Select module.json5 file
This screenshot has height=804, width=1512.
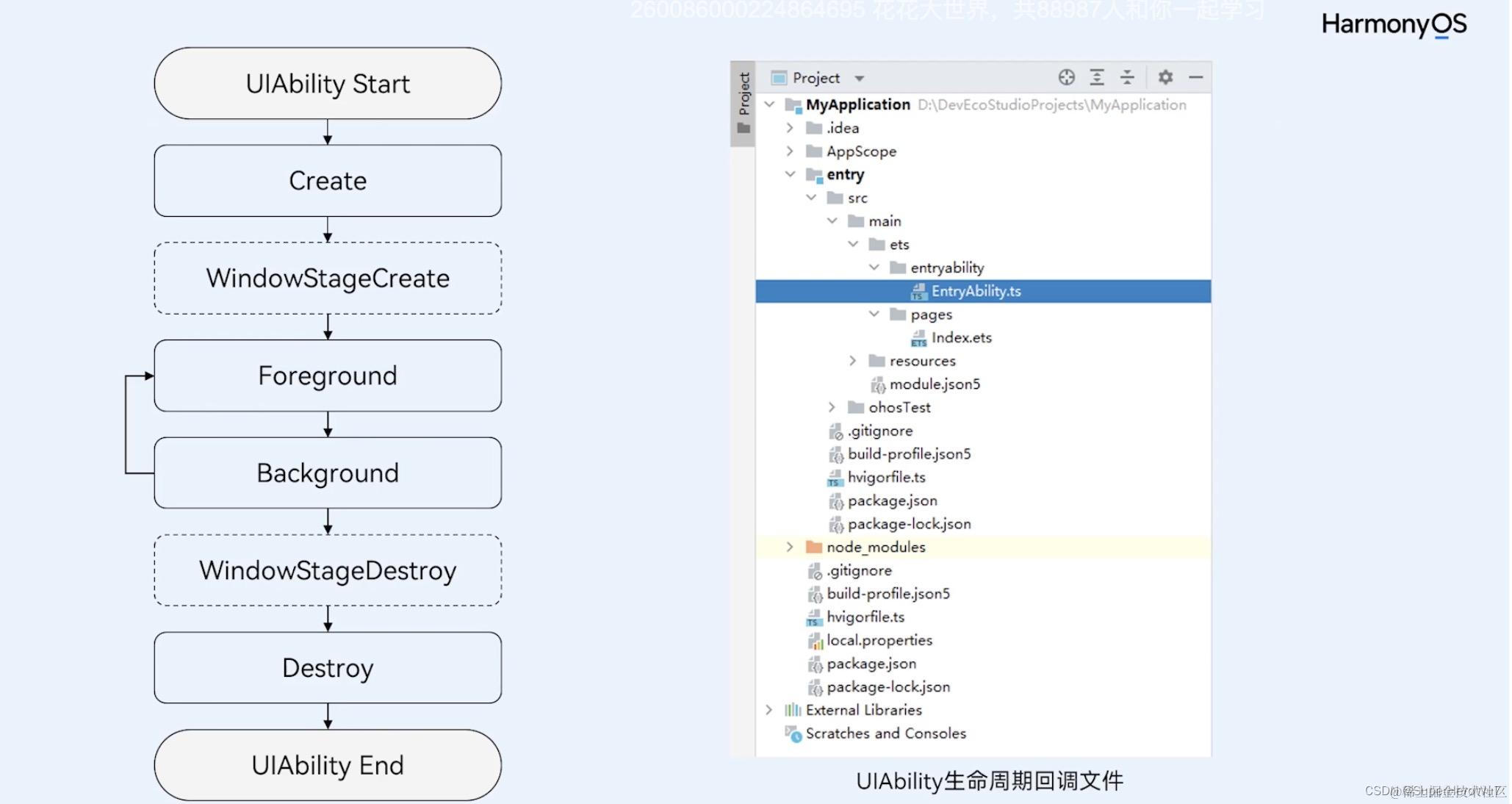coord(934,384)
